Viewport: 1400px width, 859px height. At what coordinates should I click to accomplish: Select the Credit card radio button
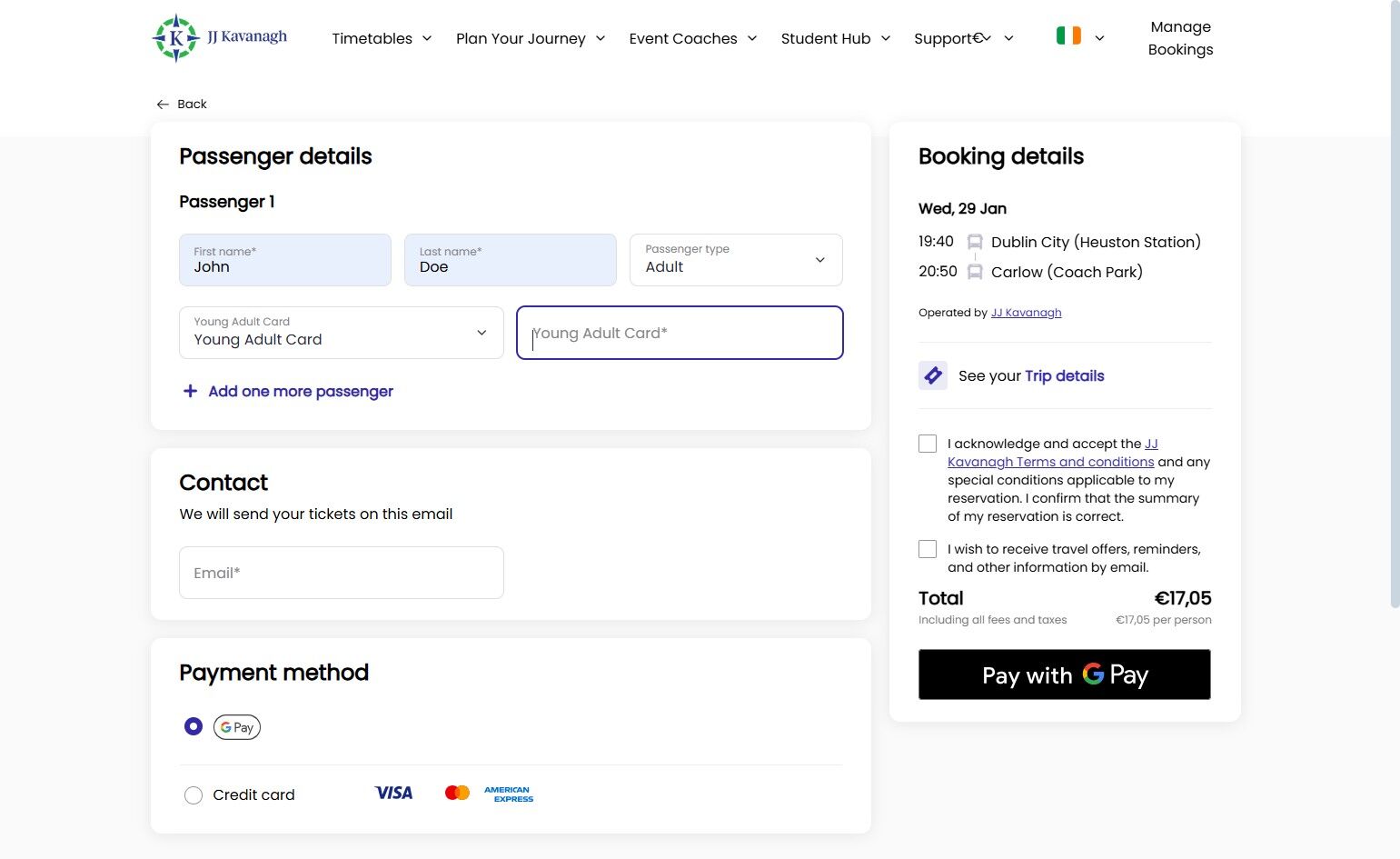pyautogui.click(x=194, y=795)
